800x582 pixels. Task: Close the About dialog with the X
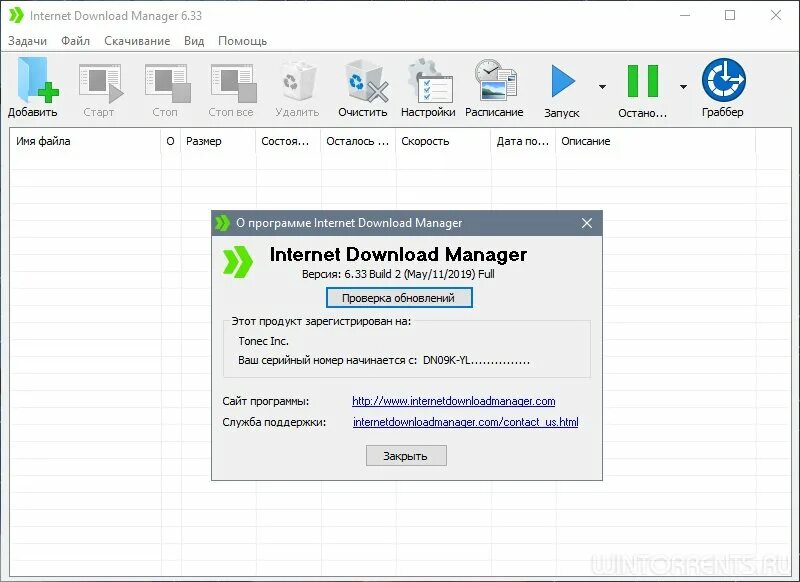(587, 223)
